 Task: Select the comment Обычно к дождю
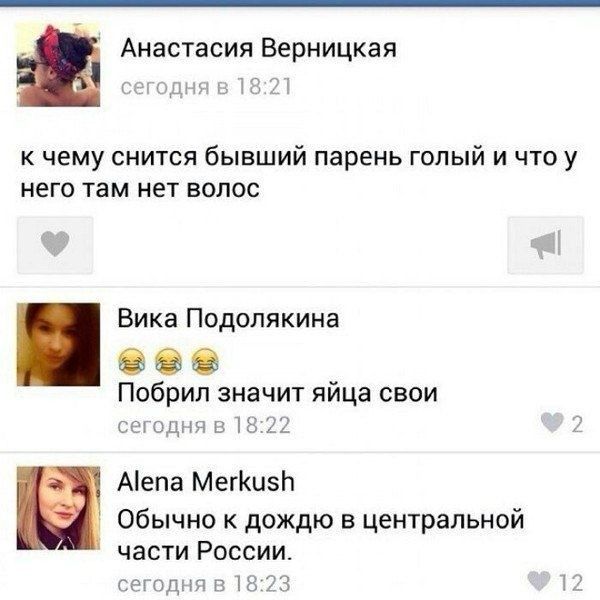[321, 535]
